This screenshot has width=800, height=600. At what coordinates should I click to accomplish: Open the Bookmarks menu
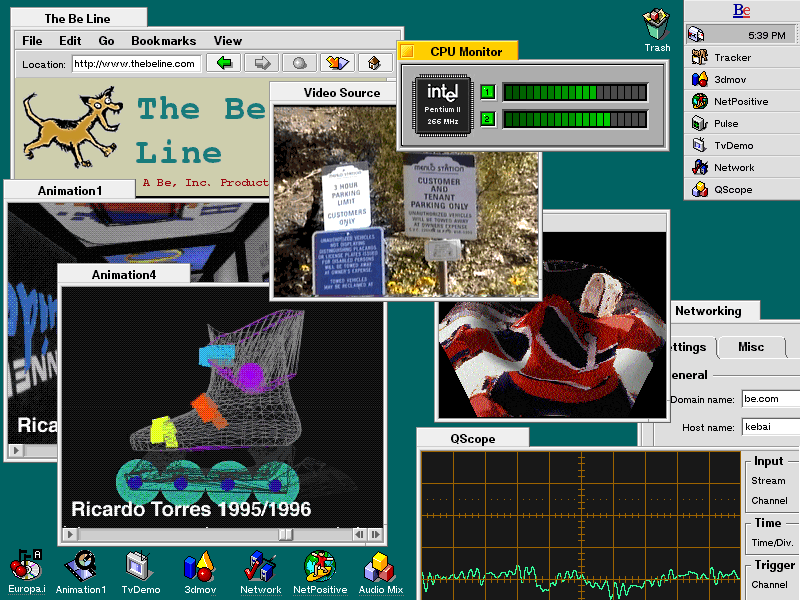click(164, 41)
